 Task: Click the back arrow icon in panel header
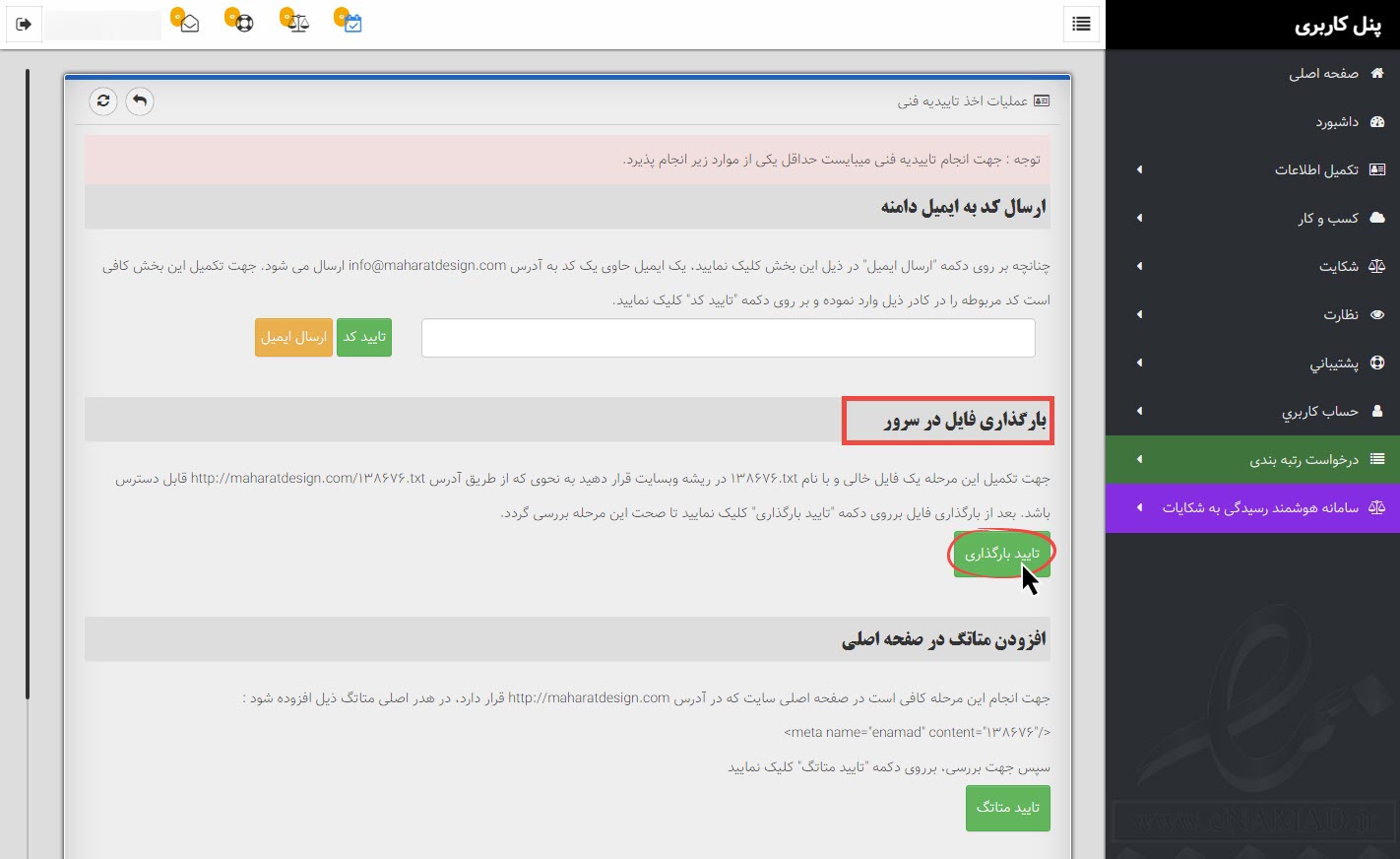coord(140,101)
